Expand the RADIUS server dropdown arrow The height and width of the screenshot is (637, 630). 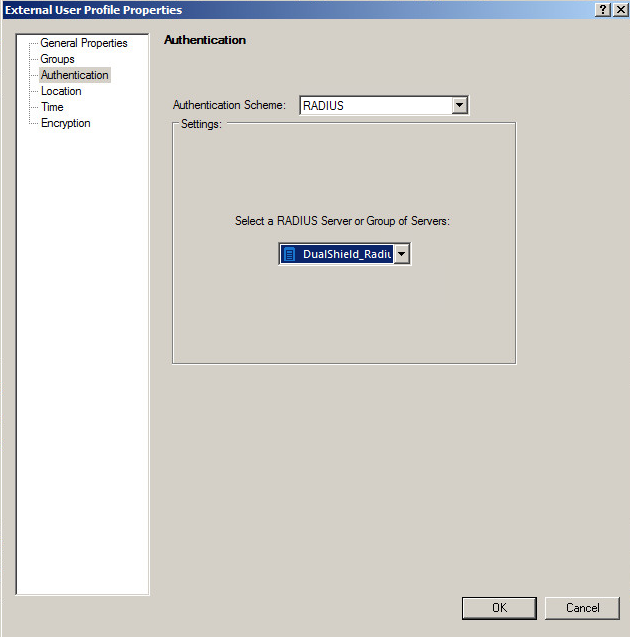[x=401, y=254]
